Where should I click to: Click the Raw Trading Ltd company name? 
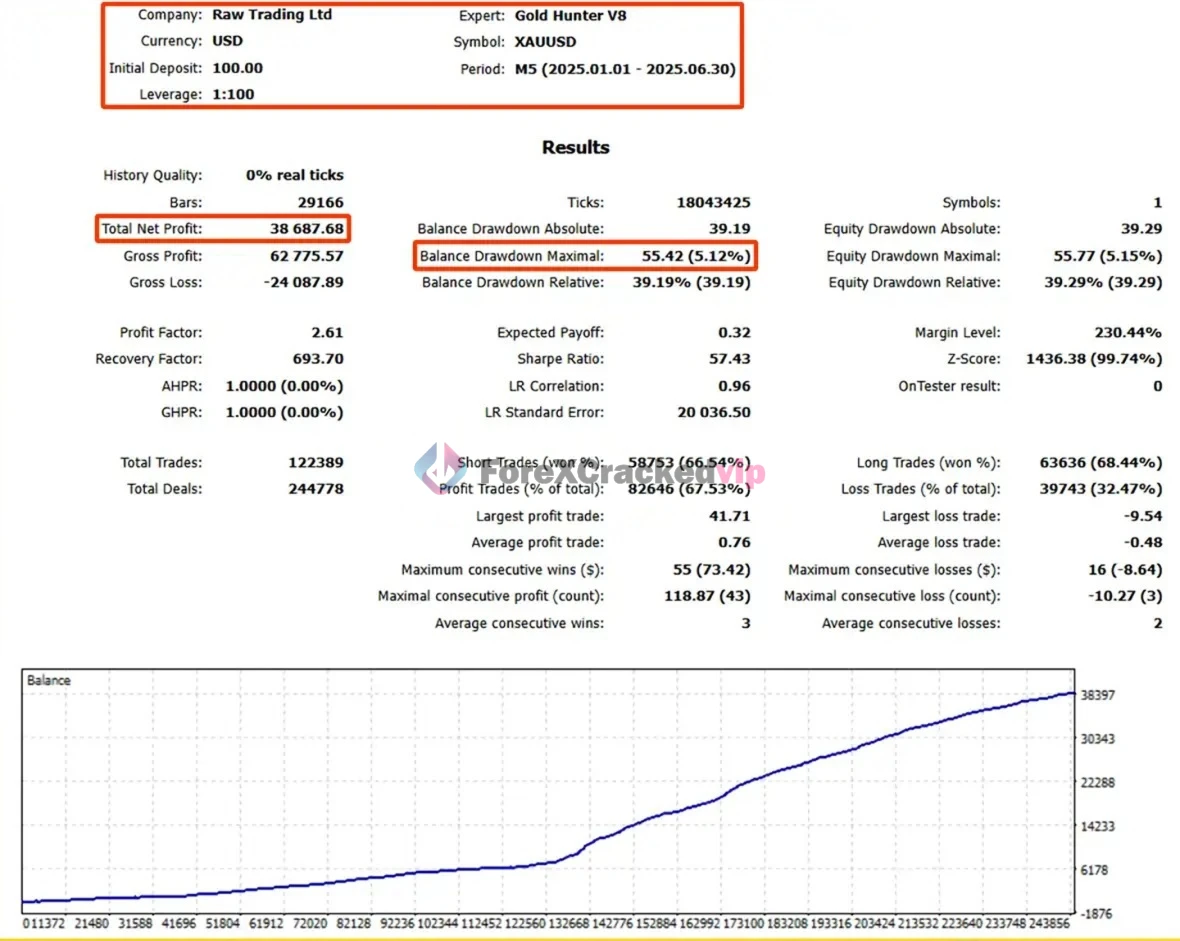[272, 15]
